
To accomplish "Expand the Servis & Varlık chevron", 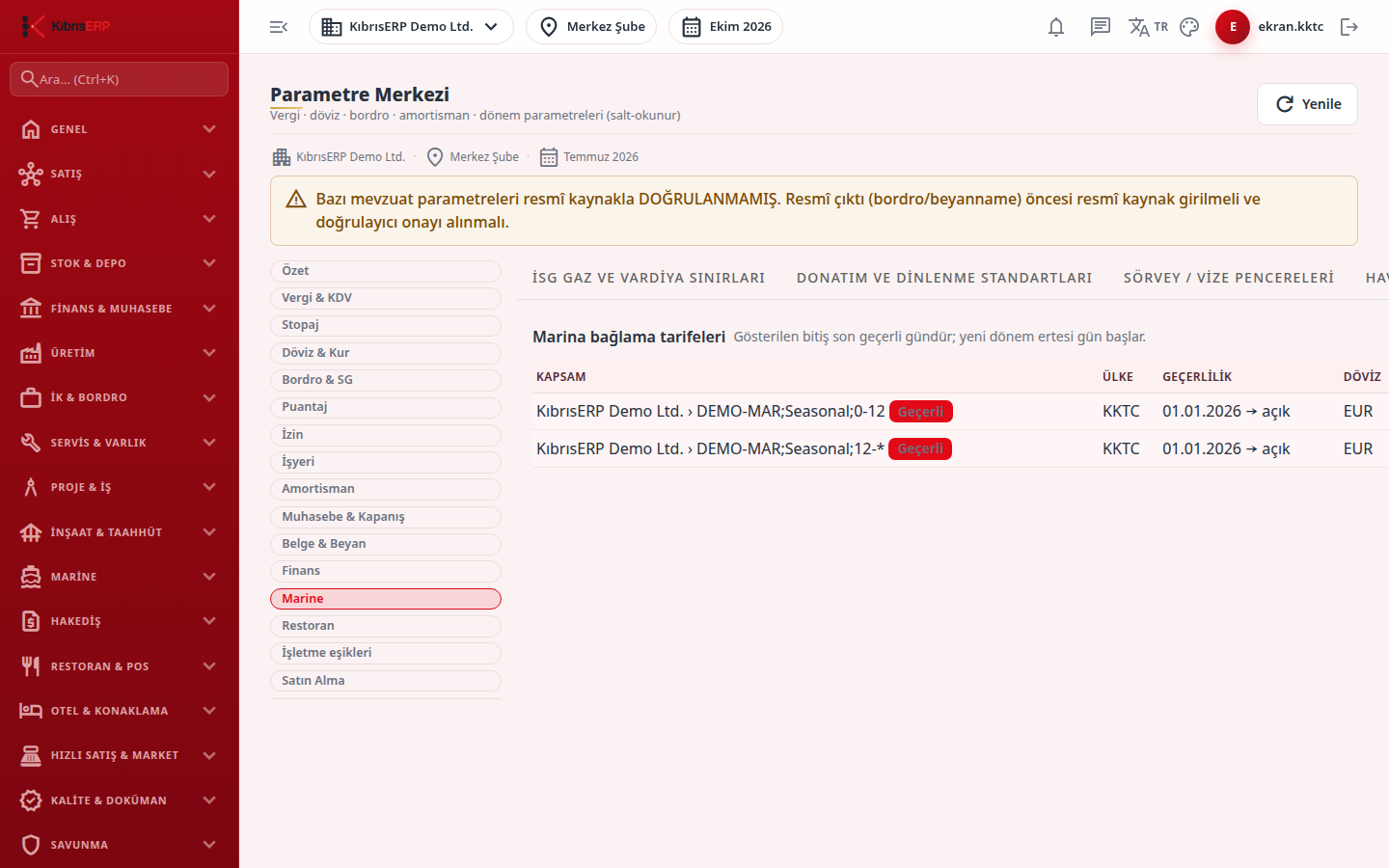I will click(209, 443).
